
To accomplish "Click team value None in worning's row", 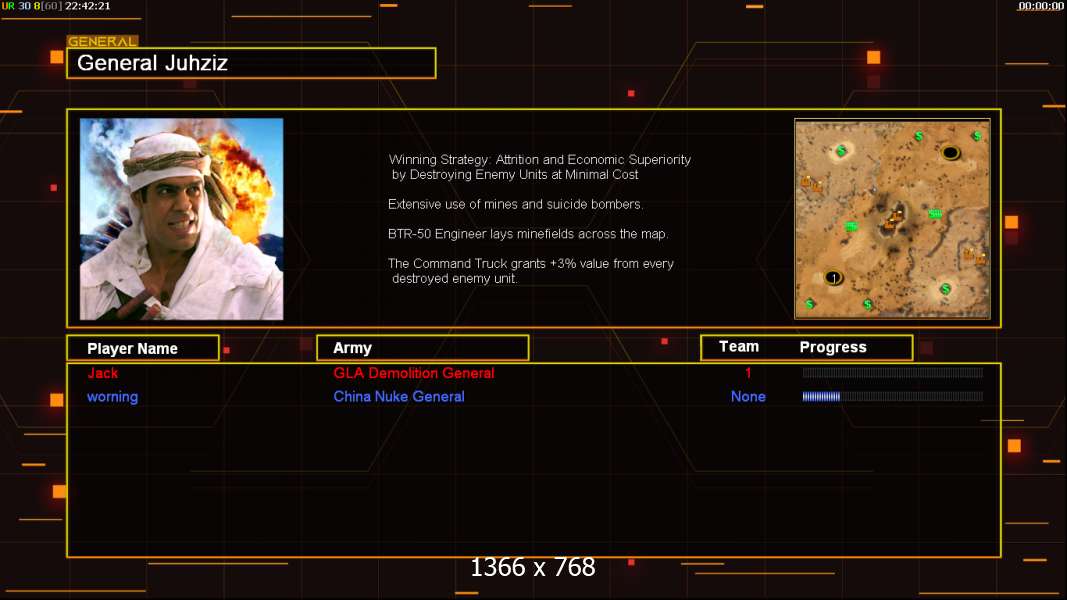I will point(748,397).
